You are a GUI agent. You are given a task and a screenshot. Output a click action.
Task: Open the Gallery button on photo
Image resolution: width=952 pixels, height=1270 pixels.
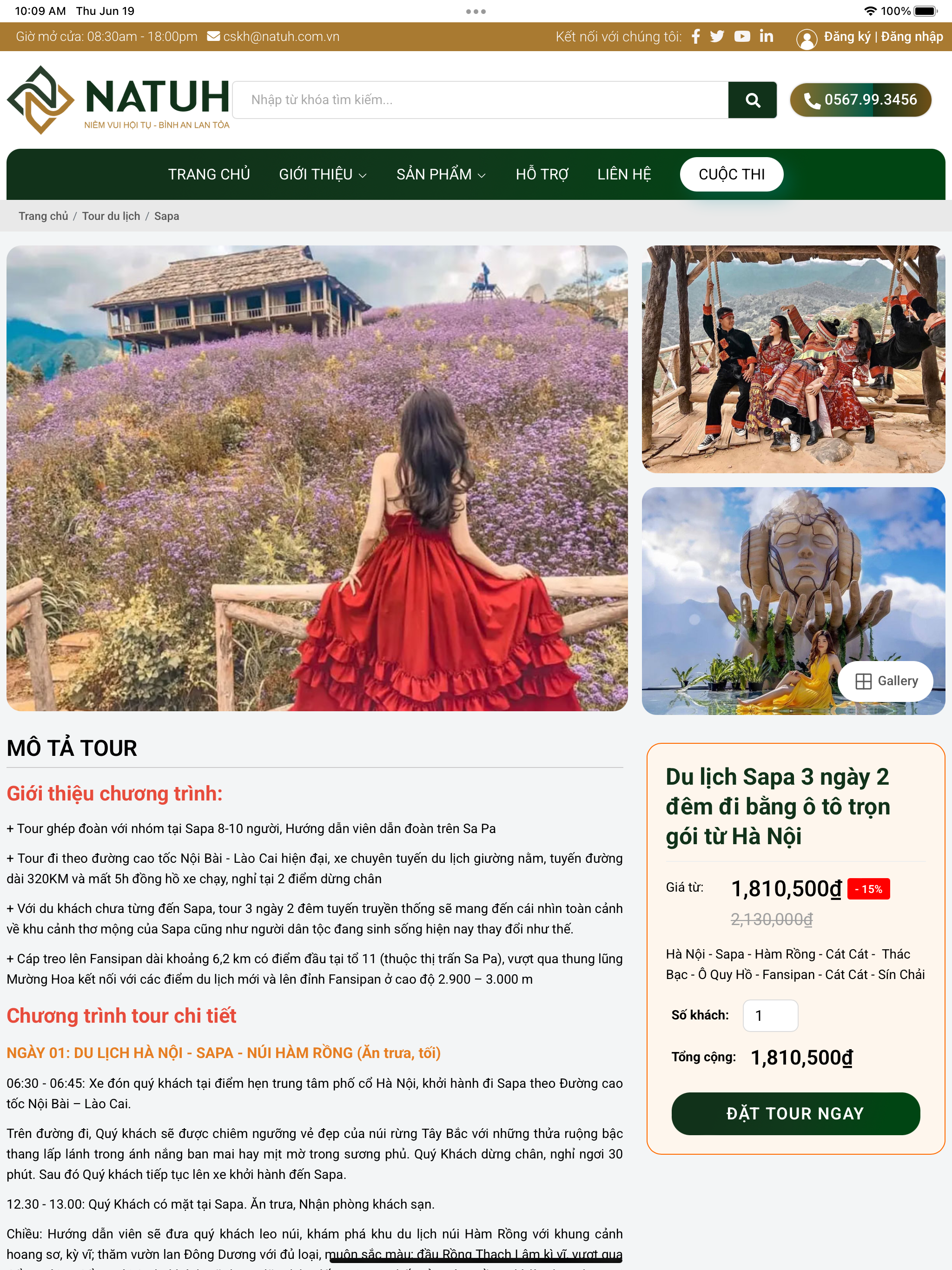(x=886, y=681)
